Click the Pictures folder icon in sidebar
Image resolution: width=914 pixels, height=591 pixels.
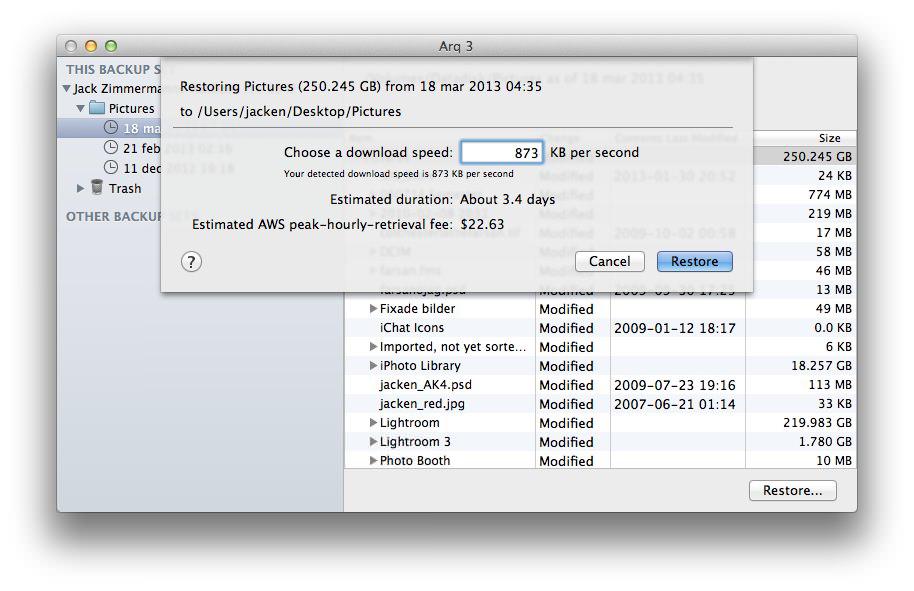97,108
